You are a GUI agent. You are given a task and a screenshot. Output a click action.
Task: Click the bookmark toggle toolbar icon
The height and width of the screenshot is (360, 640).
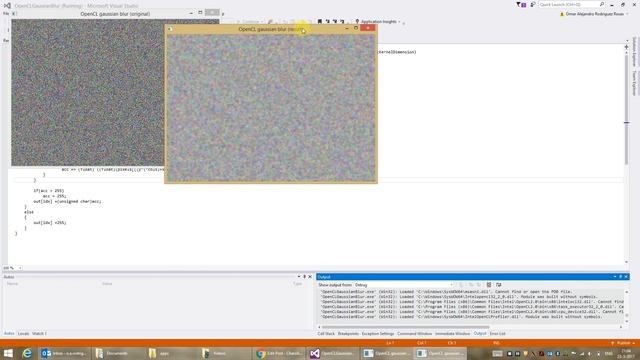[x=320, y=21]
